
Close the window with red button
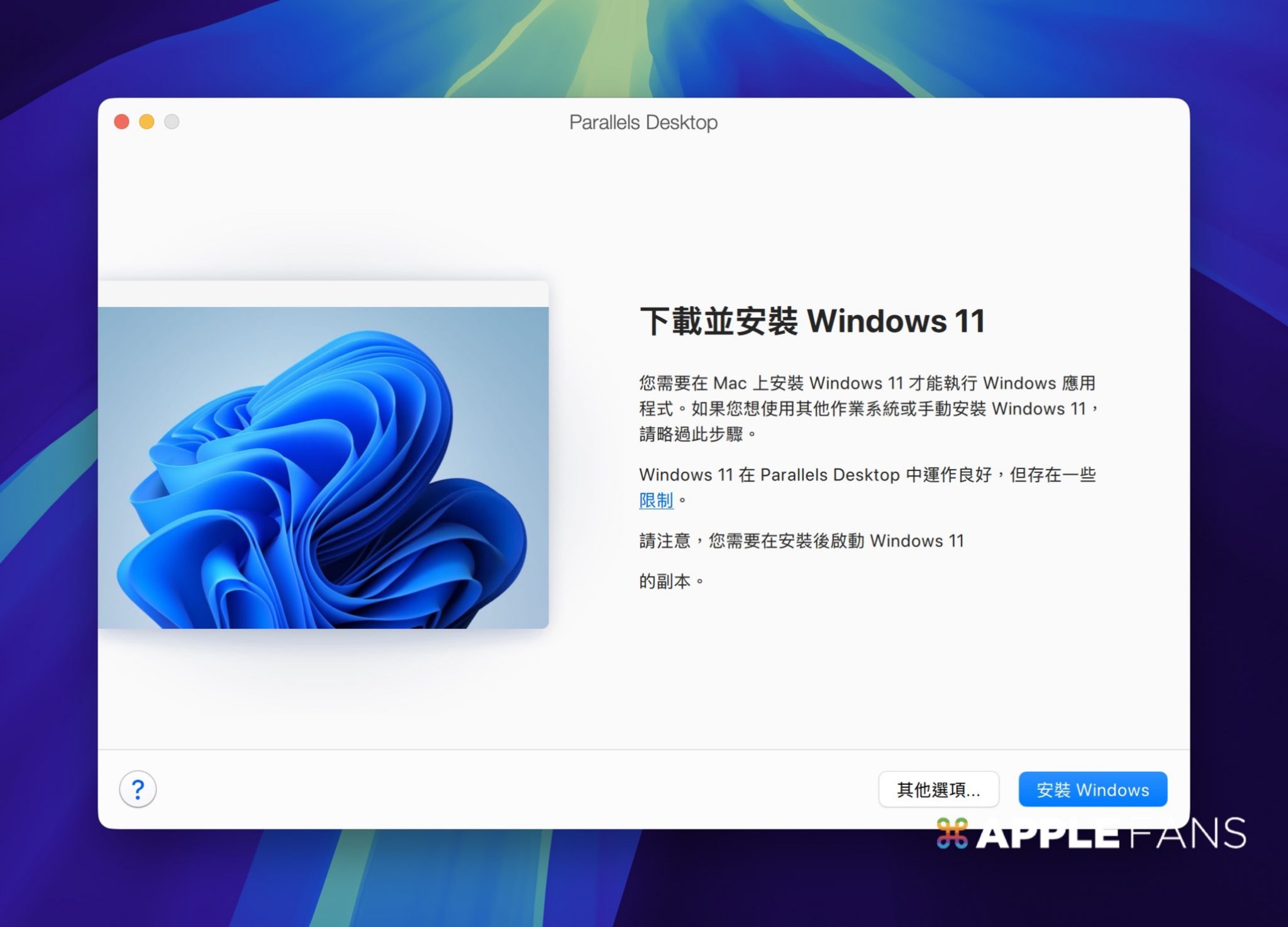point(122,122)
